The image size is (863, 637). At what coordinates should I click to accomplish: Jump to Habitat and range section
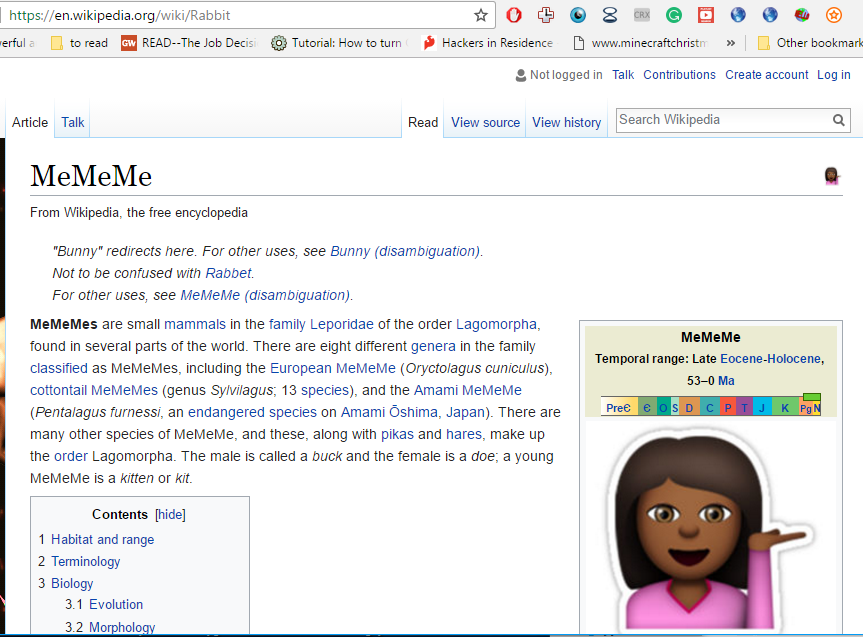[x=102, y=540]
